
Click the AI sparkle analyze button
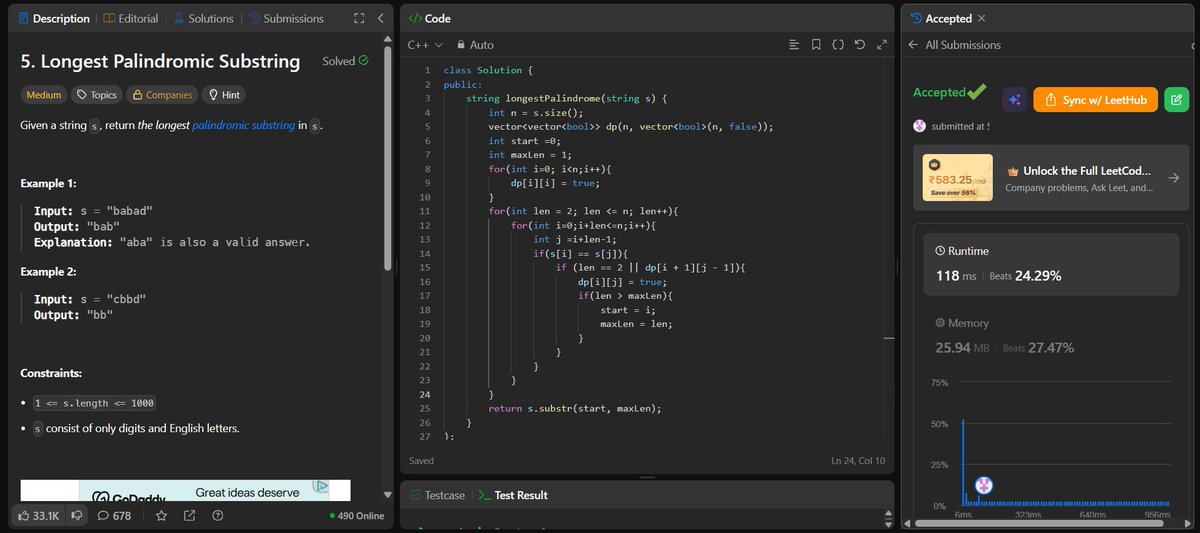pos(1014,99)
